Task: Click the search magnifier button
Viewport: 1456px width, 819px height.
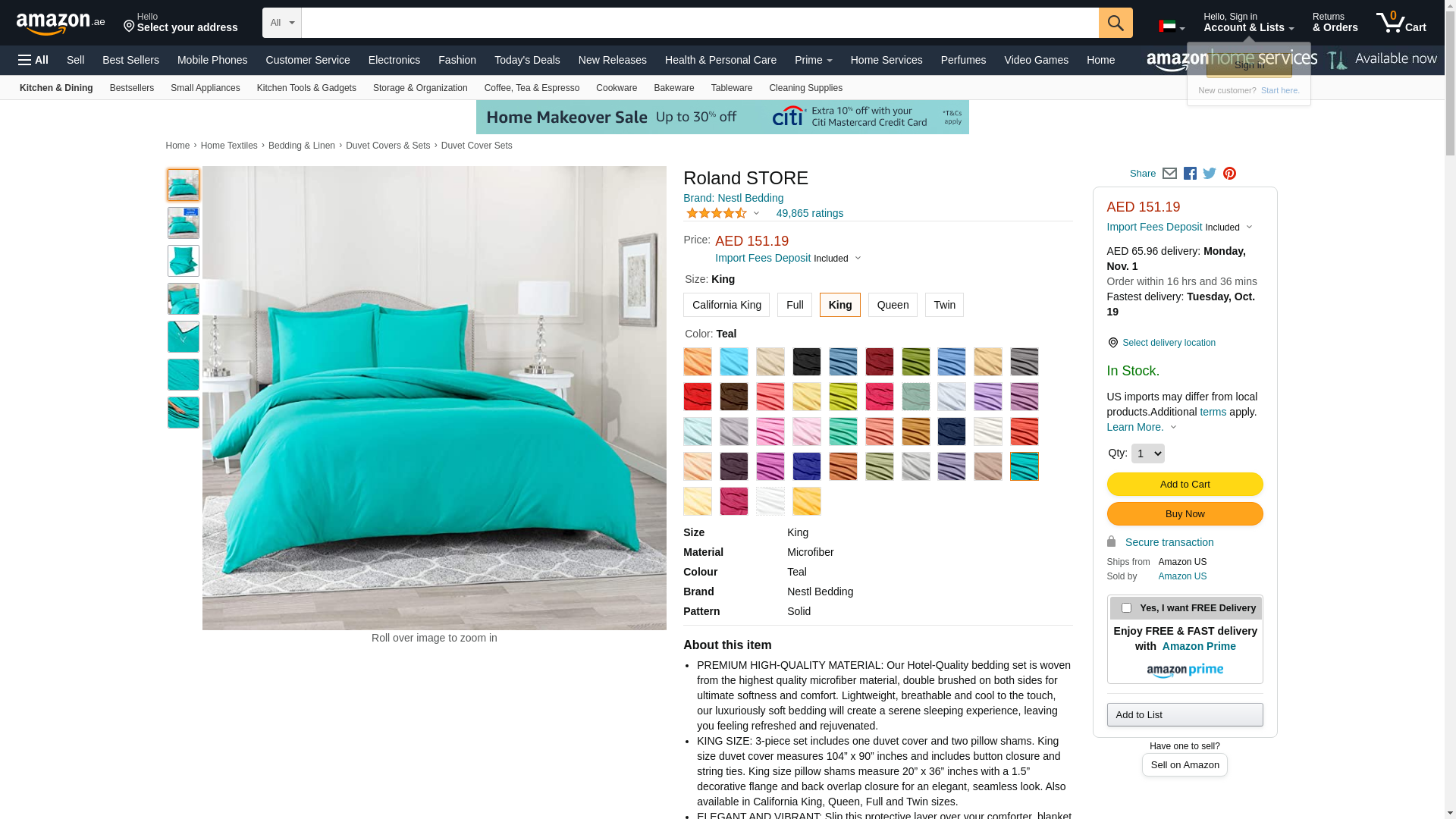Action: pyautogui.click(x=1116, y=23)
